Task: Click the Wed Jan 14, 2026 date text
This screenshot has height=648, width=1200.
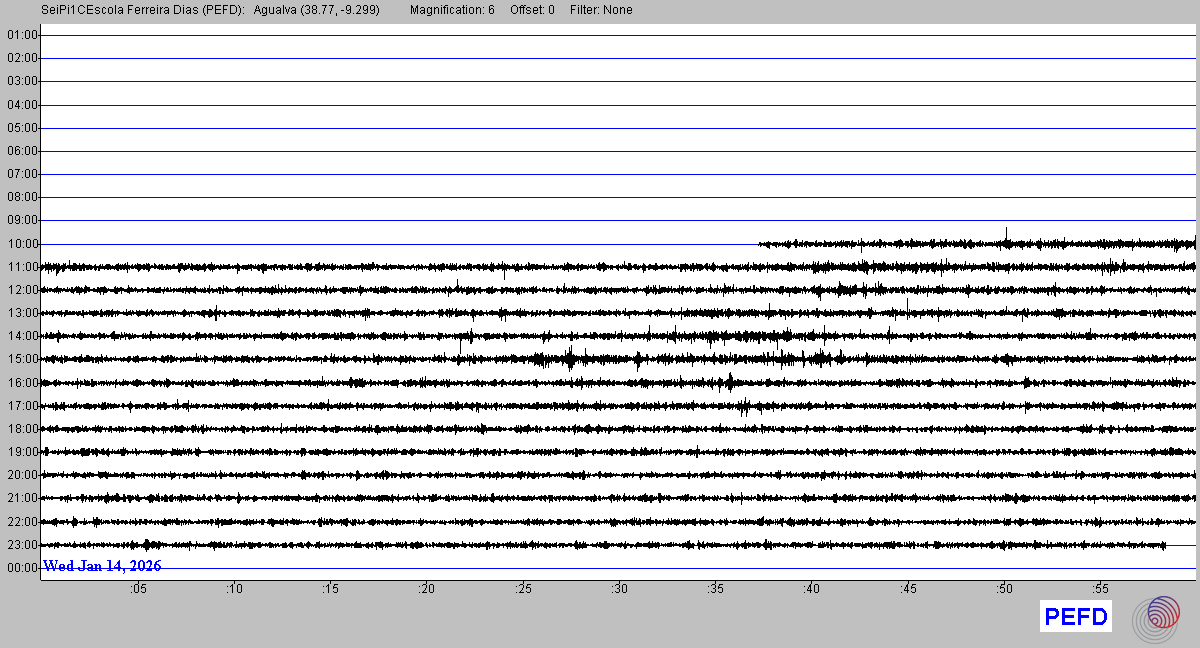Action: (x=102, y=566)
